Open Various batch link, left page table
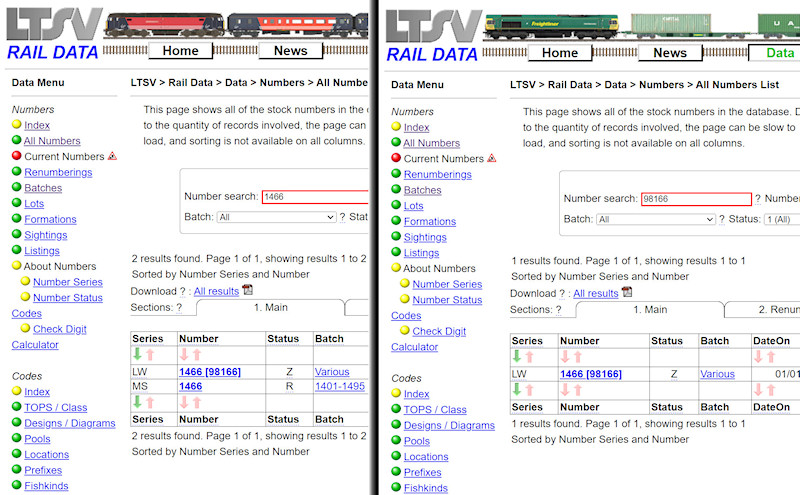800x495 pixels. tap(332, 372)
